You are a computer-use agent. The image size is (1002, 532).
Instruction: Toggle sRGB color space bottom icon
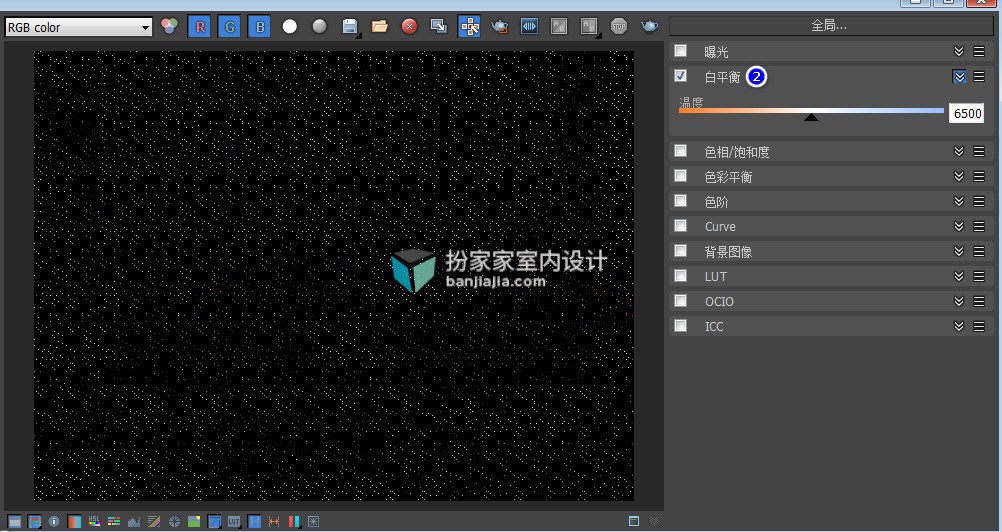(214, 522)
